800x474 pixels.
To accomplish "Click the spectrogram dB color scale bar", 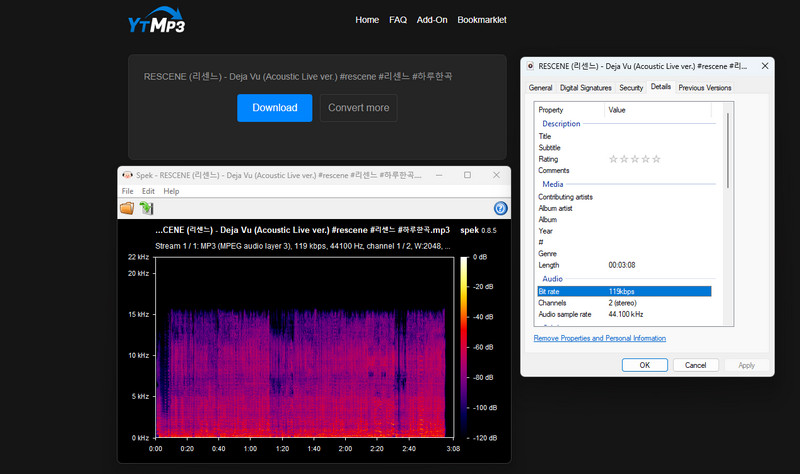I will pyautogui.click(x=464, y=347).
